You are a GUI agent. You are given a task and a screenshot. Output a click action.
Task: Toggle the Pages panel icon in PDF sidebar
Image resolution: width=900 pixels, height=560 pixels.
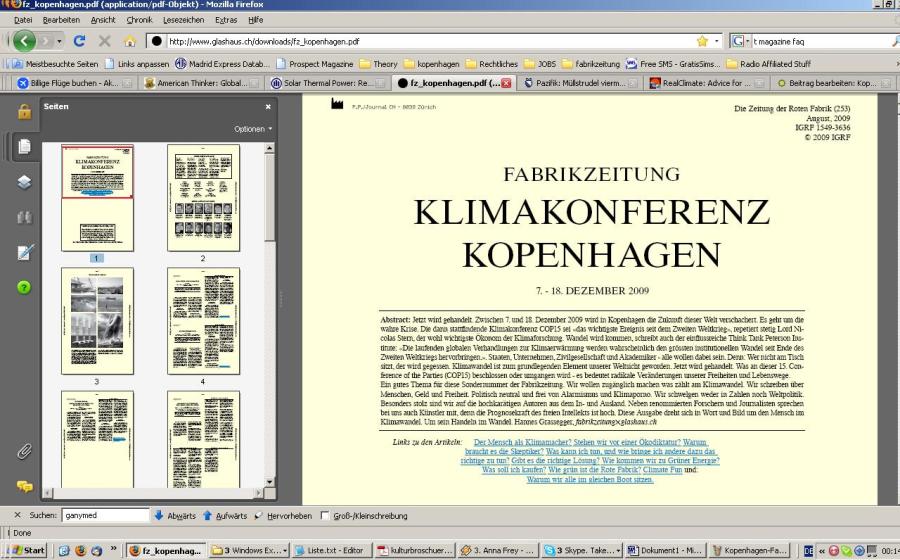coord(24,146)
